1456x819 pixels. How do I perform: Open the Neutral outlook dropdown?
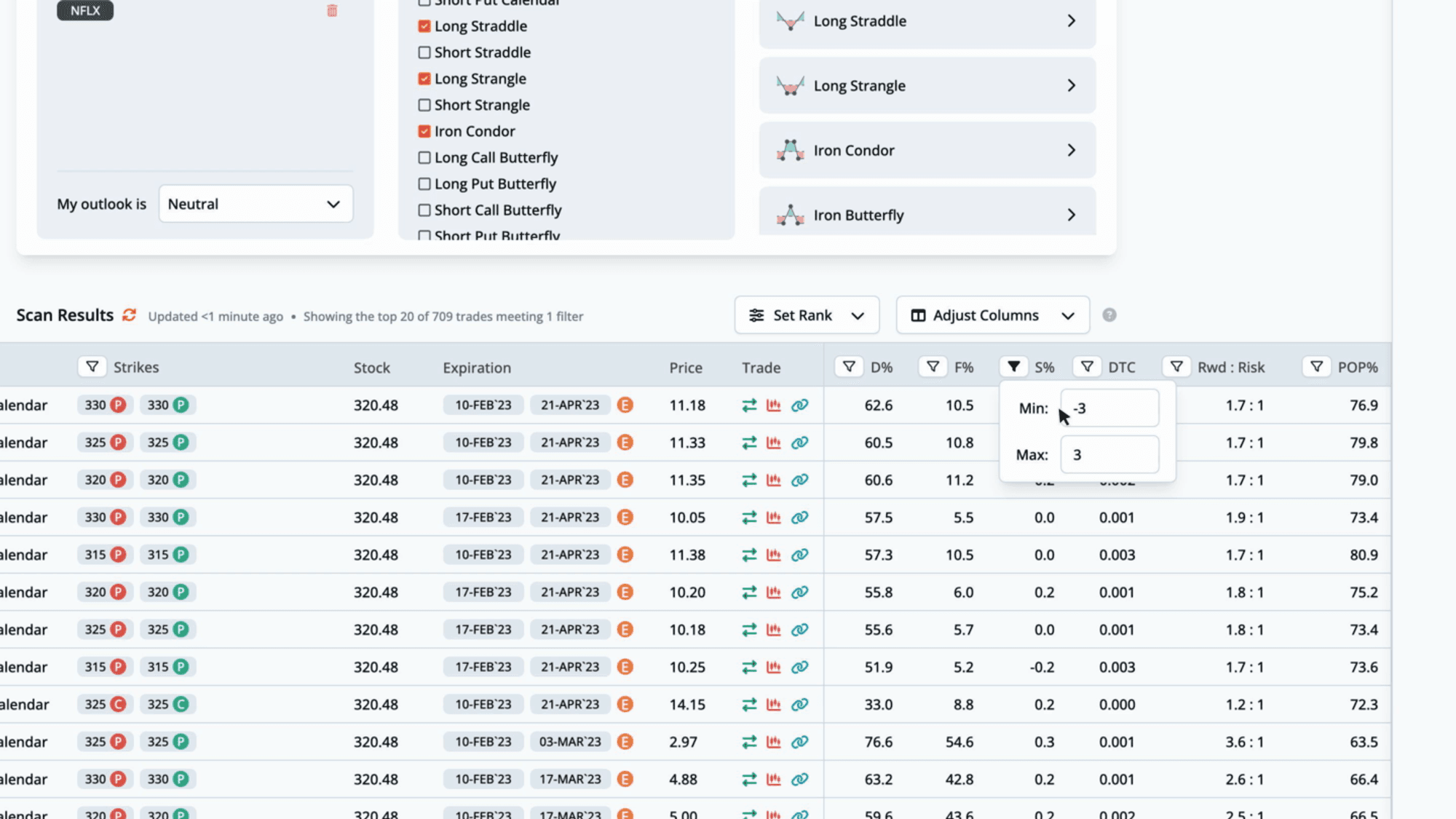256,204
